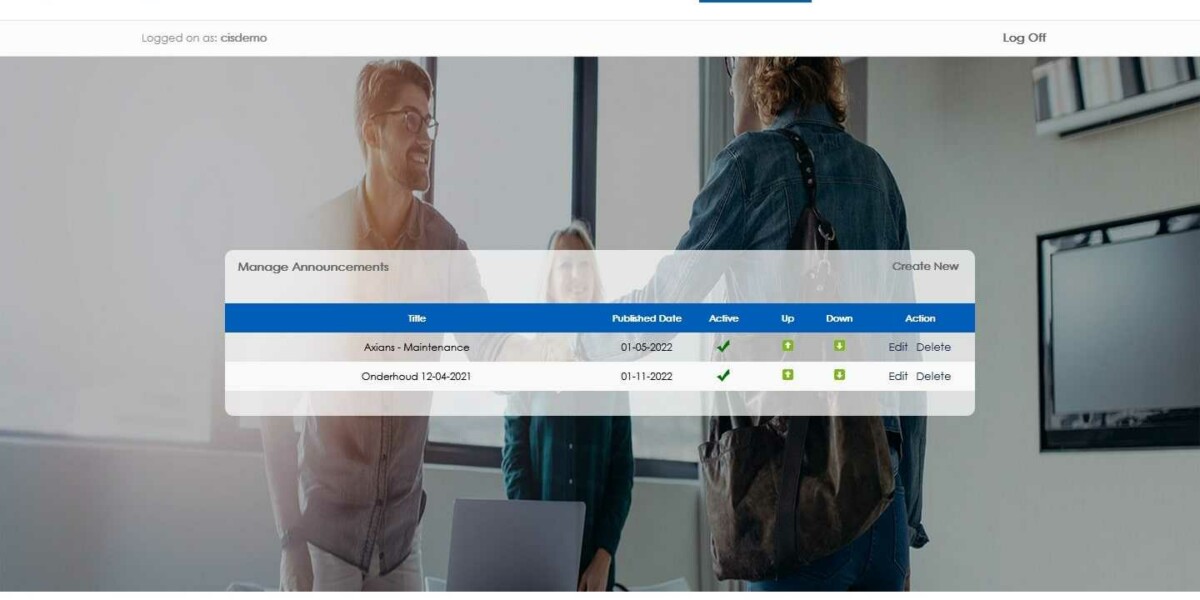Move Onderhoud 12-04-2021 announcement down
Viewport: 1200px width, 600px height.
point(839,375)
